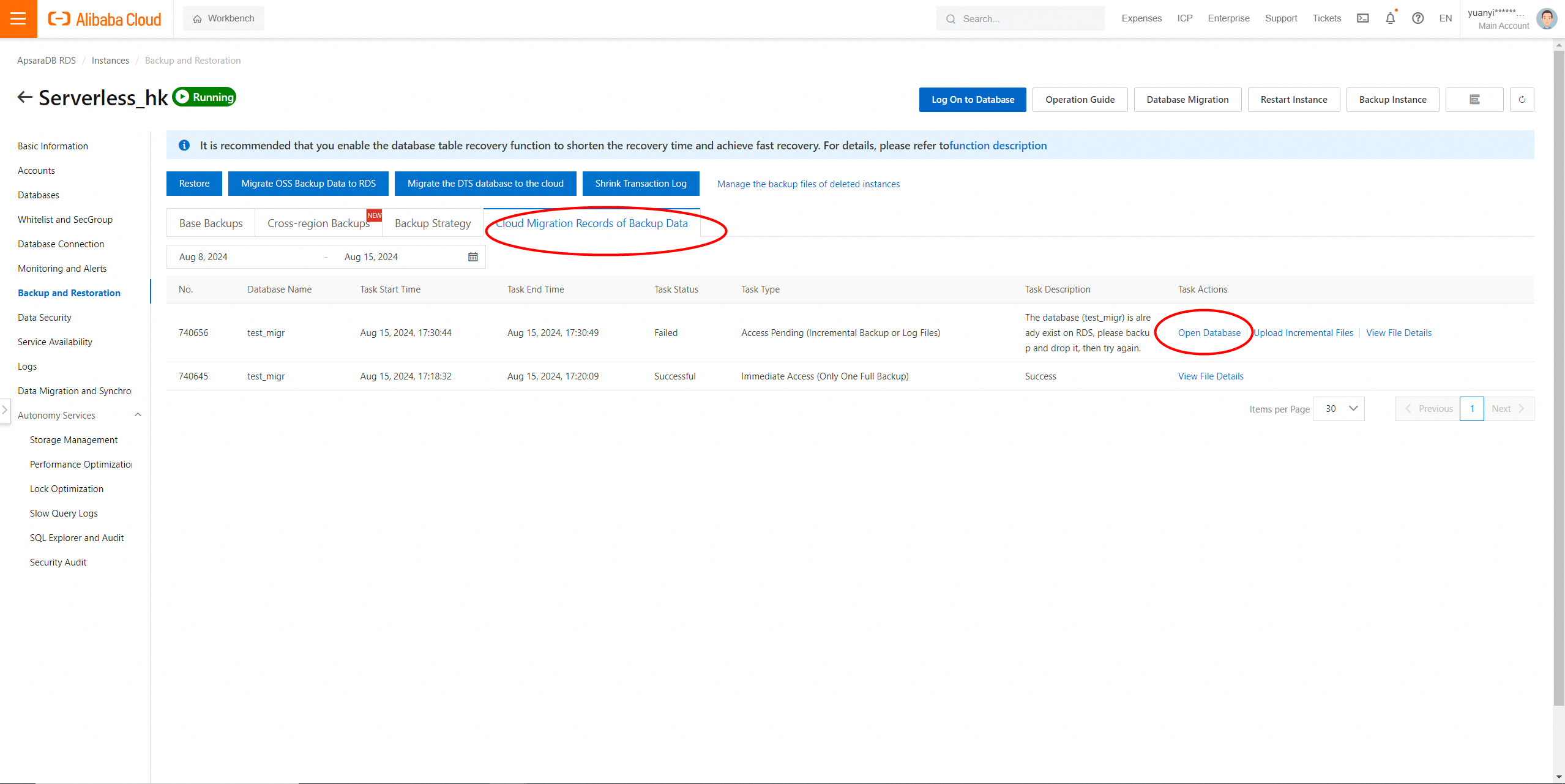The width and height of the screenshot is (1565, 784).
Task: Open the Cloud Shell terminal icon
Action: [x=1363, y=18]
